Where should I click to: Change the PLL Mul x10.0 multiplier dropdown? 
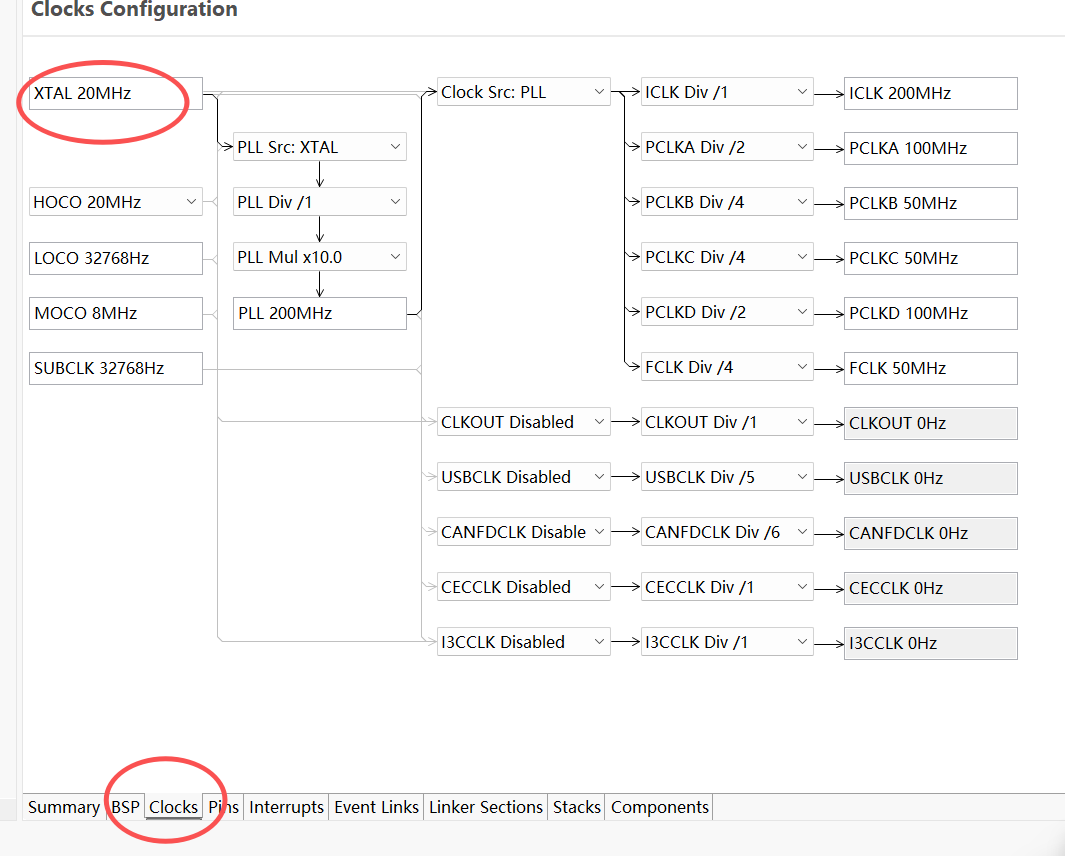click(319, 257)
